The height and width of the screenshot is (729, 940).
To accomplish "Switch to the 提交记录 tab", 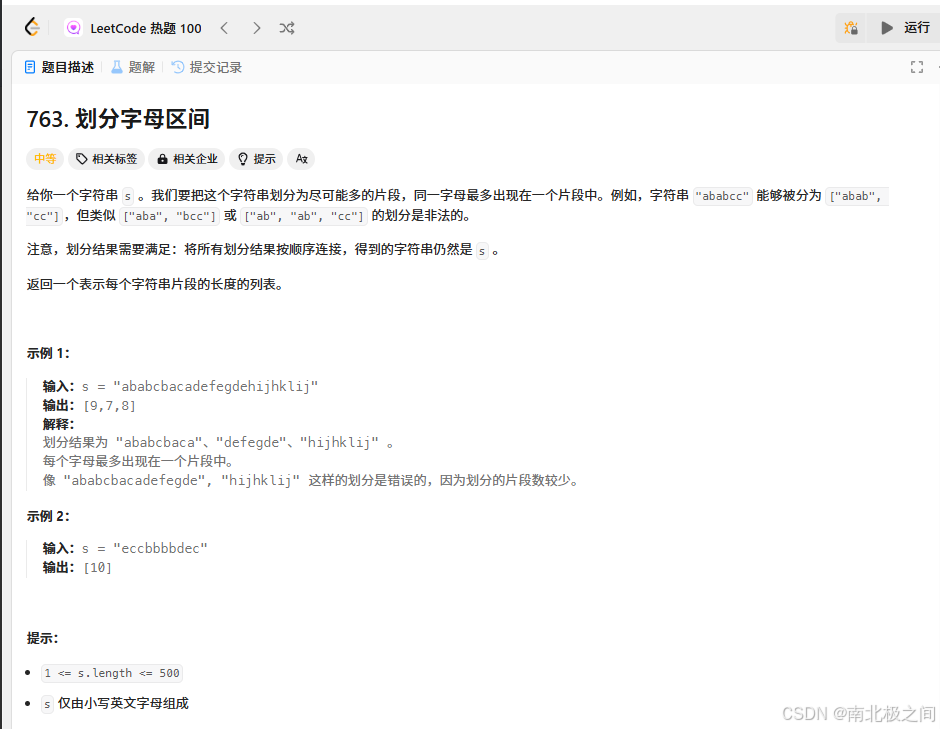I will (207, 67).
